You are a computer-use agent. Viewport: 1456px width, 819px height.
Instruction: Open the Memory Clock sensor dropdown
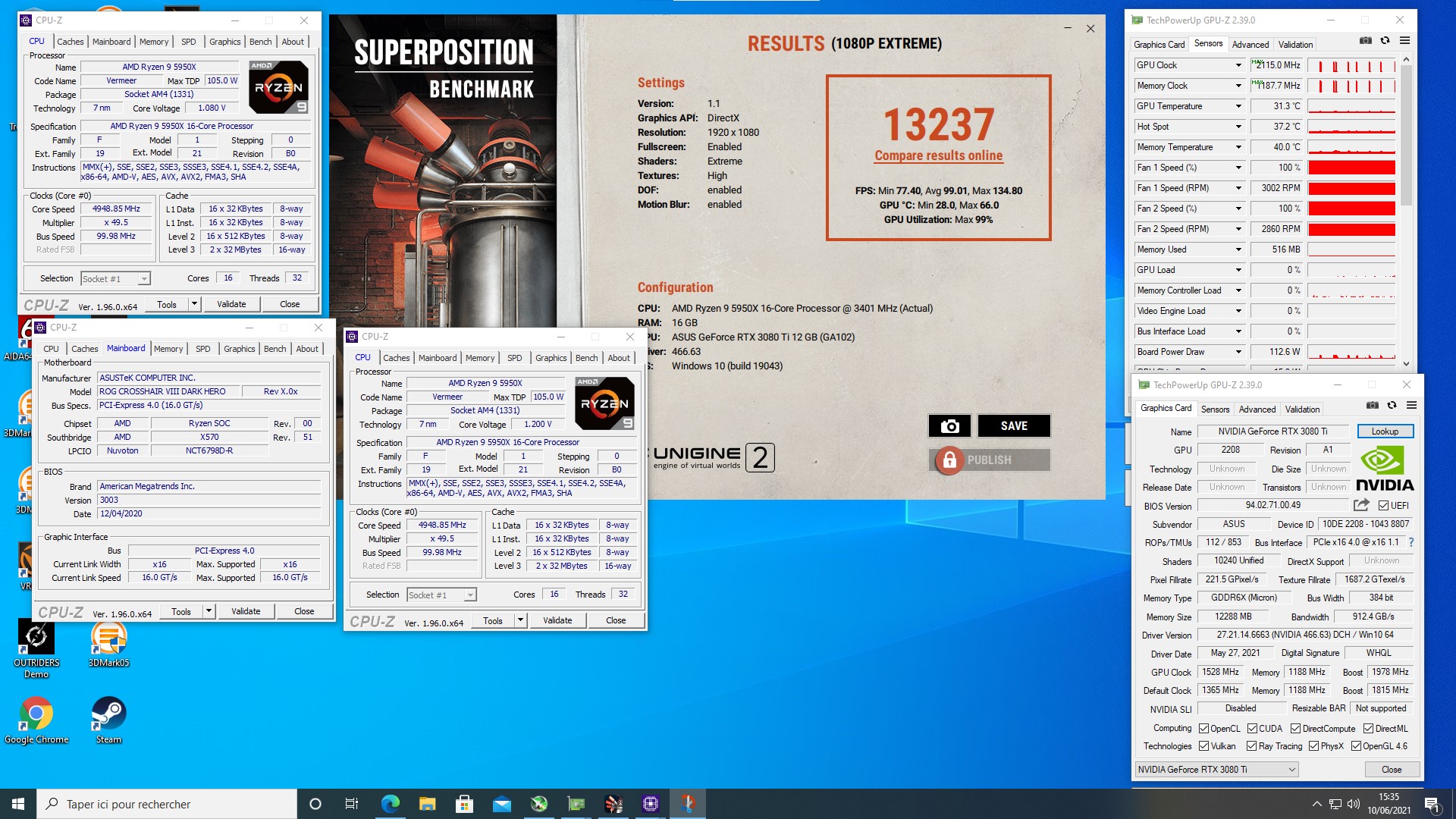click(1238, 86)
